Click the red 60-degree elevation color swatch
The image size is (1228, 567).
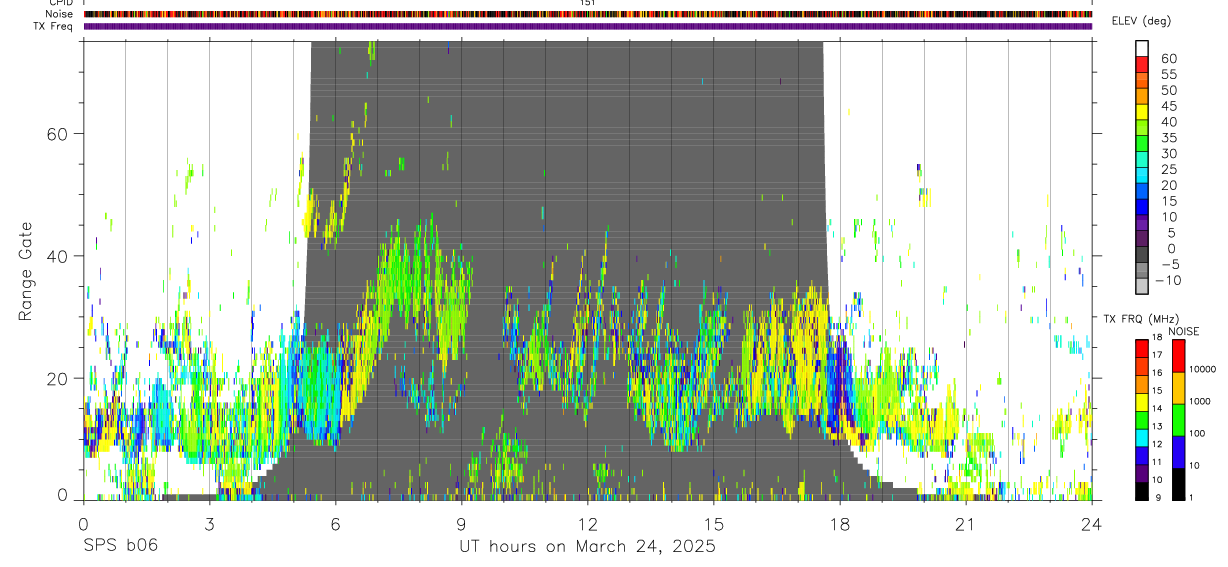pos(1143,64)
